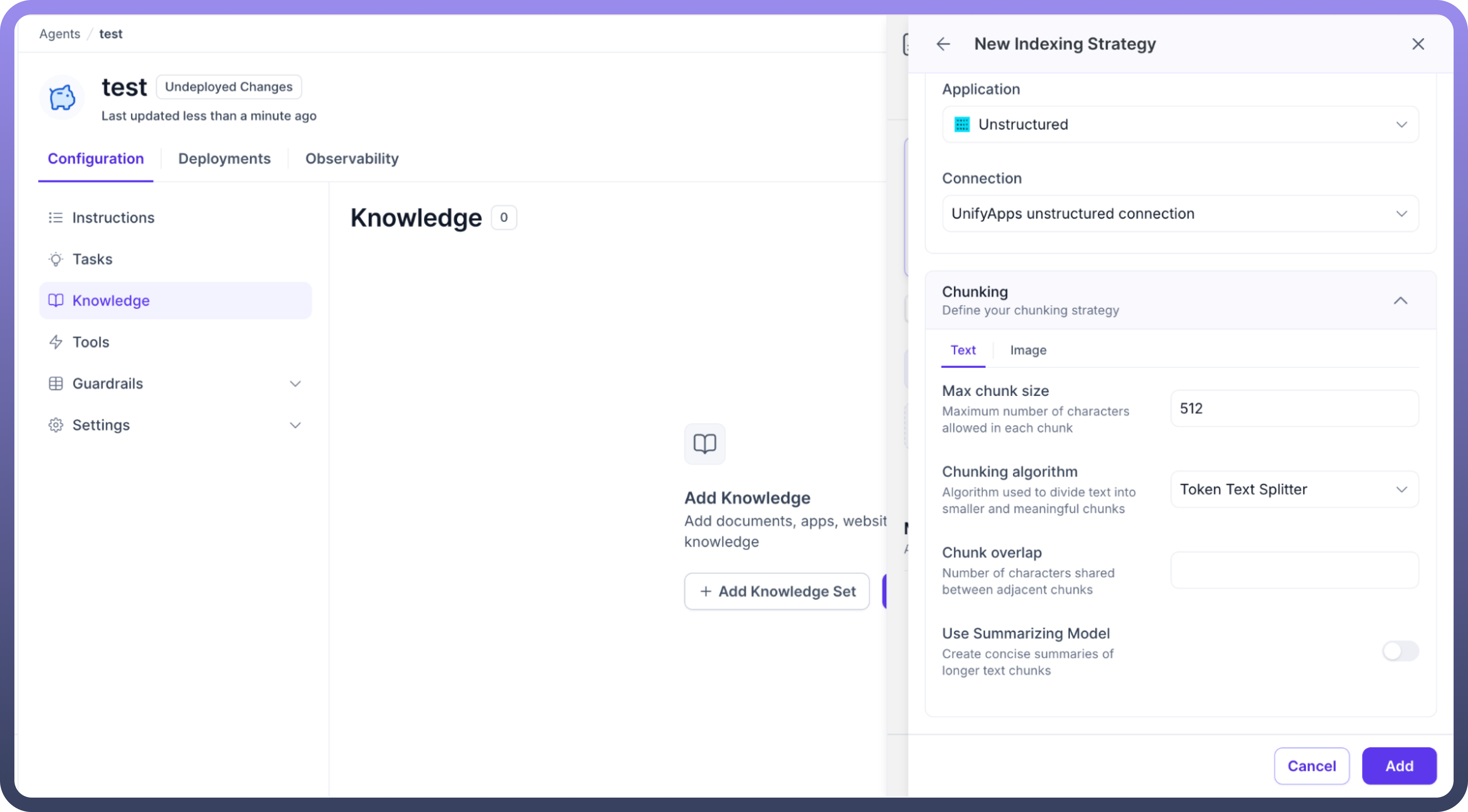Click the Add button
Image resolution: width=1468 pixels, height=812 pixels.
pos(1399,765)
